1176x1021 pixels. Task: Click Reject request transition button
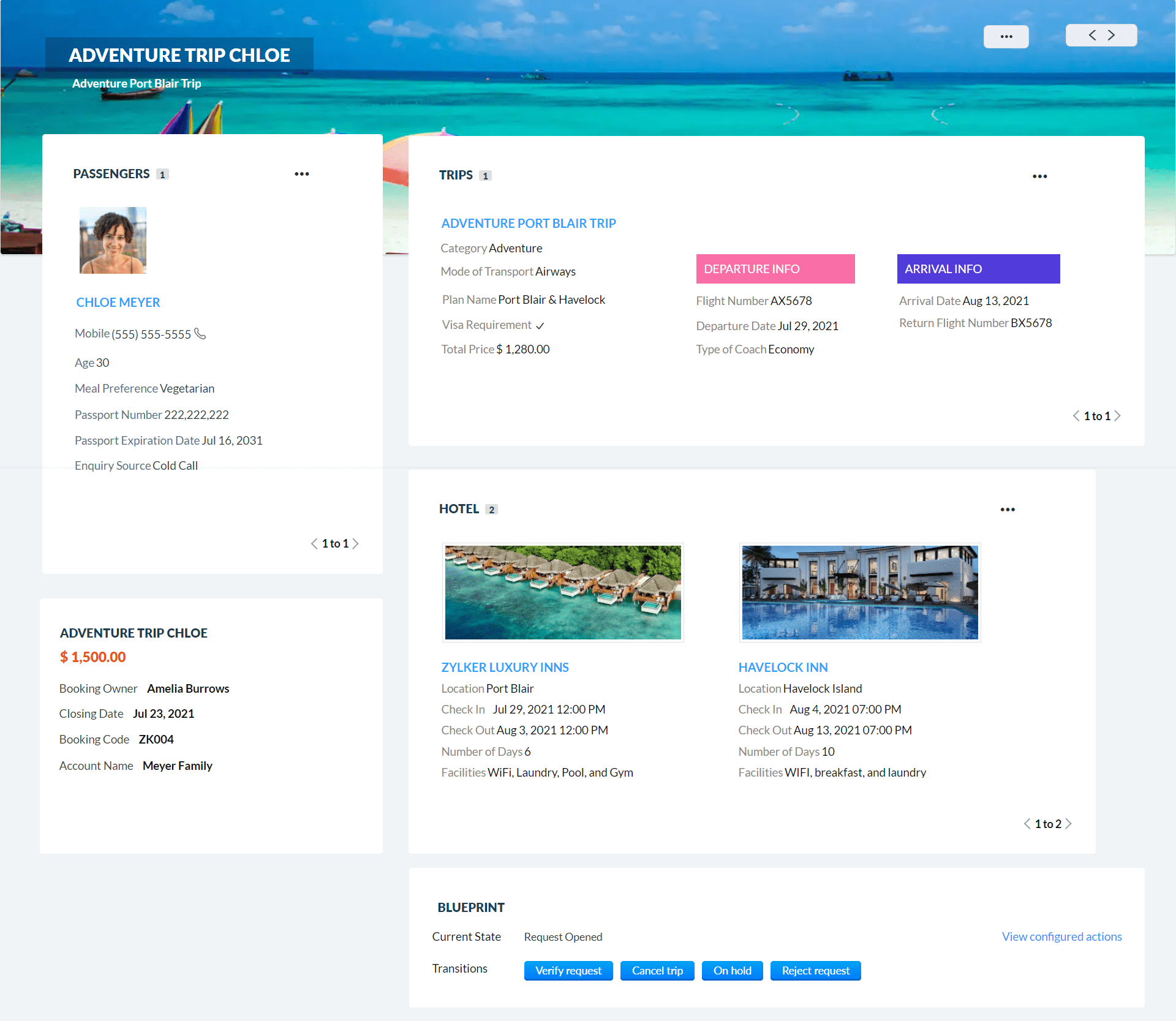pyautogui.click(x=815, y=971)
